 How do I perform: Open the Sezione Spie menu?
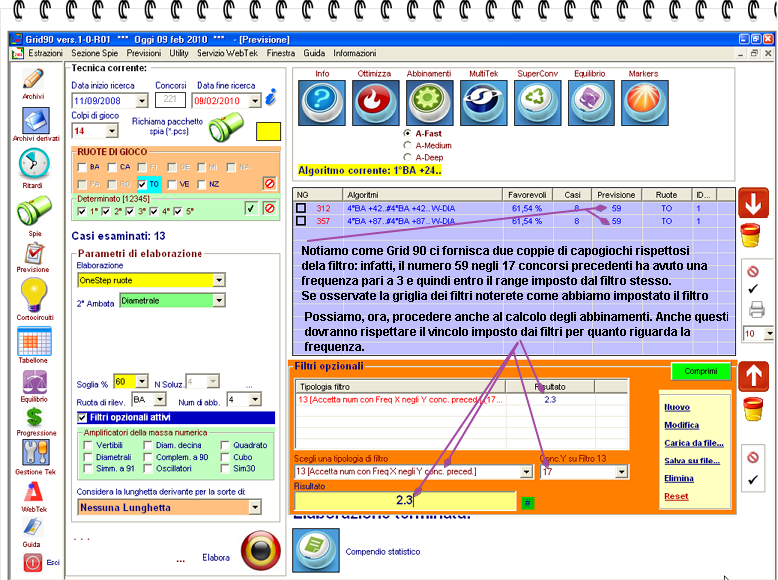[95, 53]
